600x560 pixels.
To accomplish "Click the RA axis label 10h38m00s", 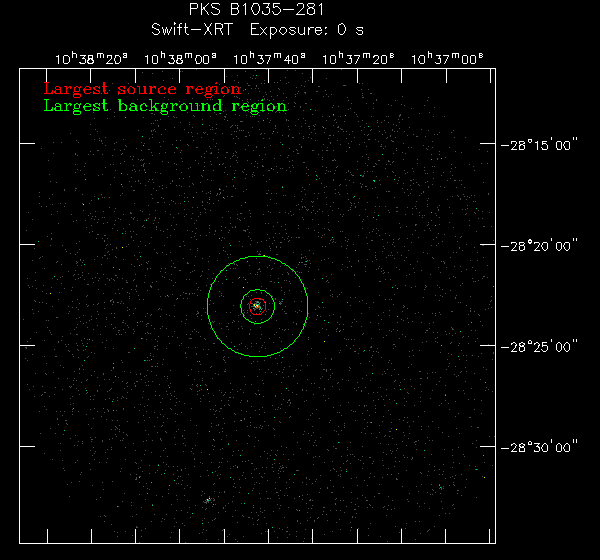I will point(180,59).
